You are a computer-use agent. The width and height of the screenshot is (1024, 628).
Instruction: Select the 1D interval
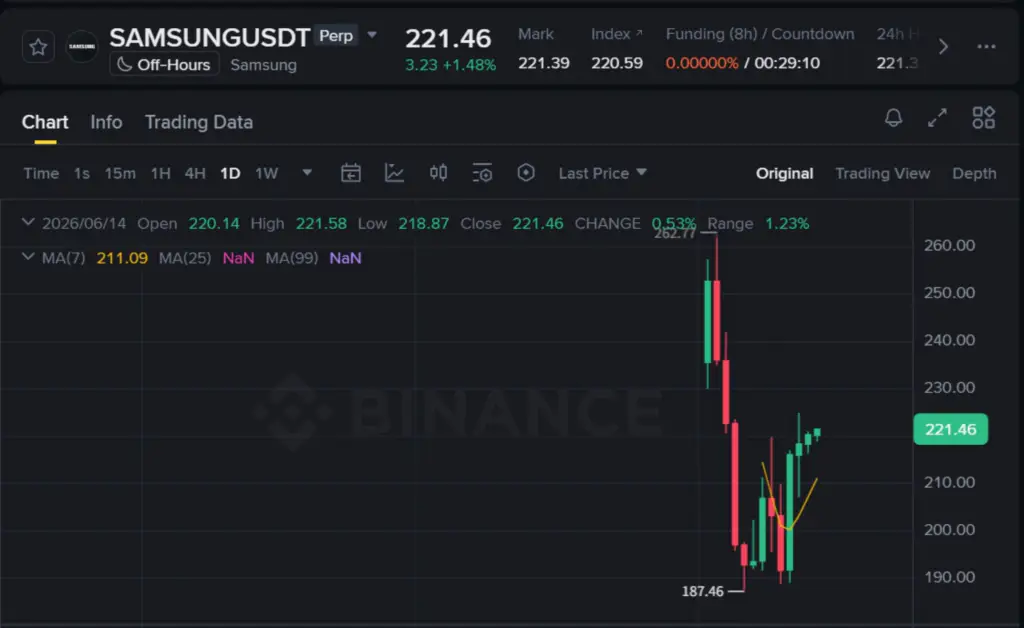point(230,174)
